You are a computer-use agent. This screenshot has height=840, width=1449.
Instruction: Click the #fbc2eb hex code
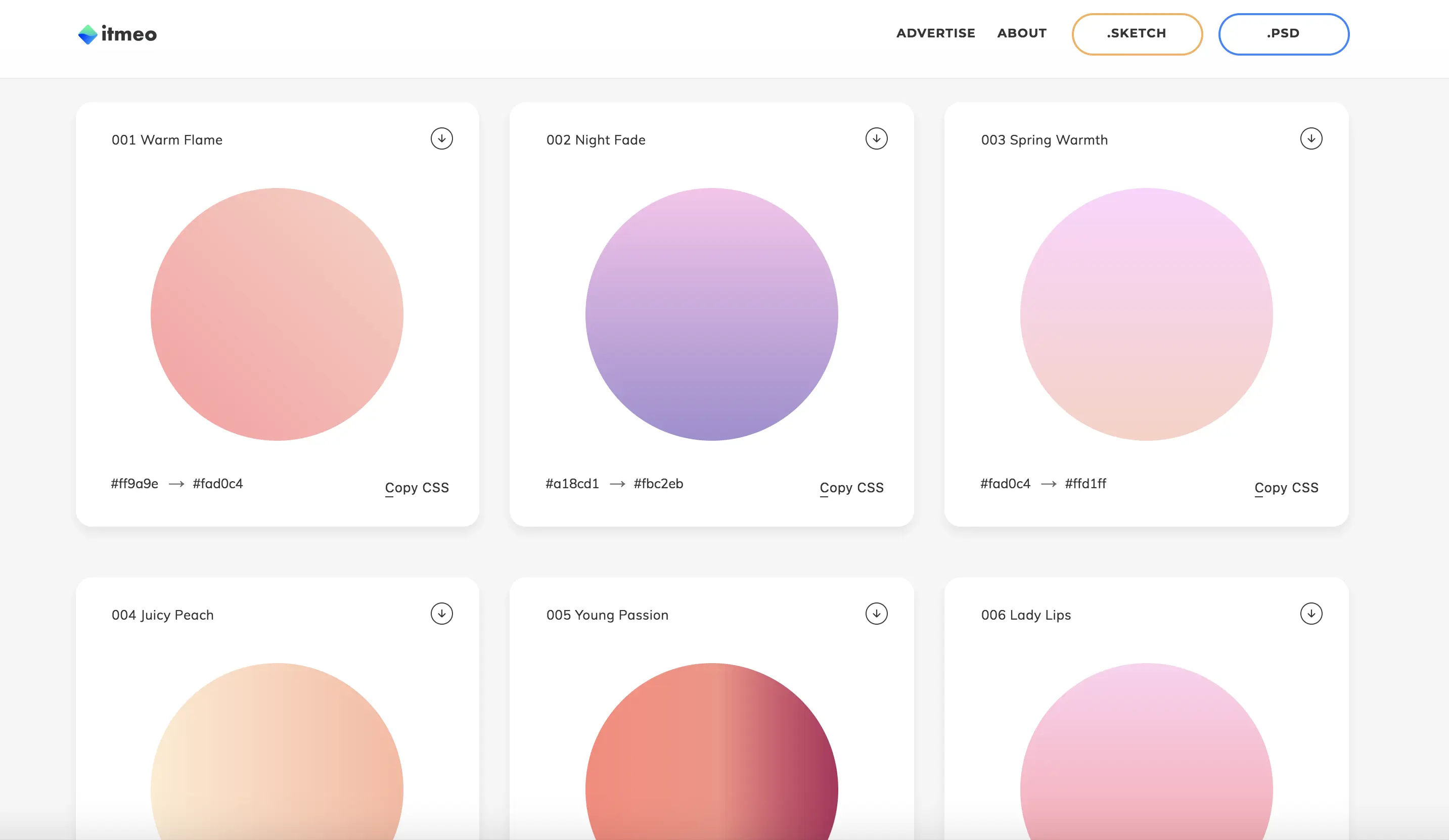point(658,484)
